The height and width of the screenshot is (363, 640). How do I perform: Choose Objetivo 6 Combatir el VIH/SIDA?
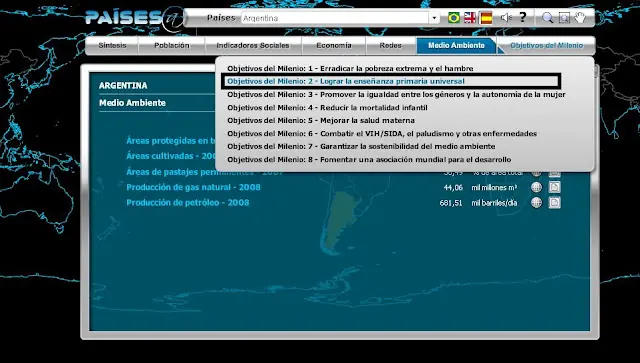click(382, 134)
